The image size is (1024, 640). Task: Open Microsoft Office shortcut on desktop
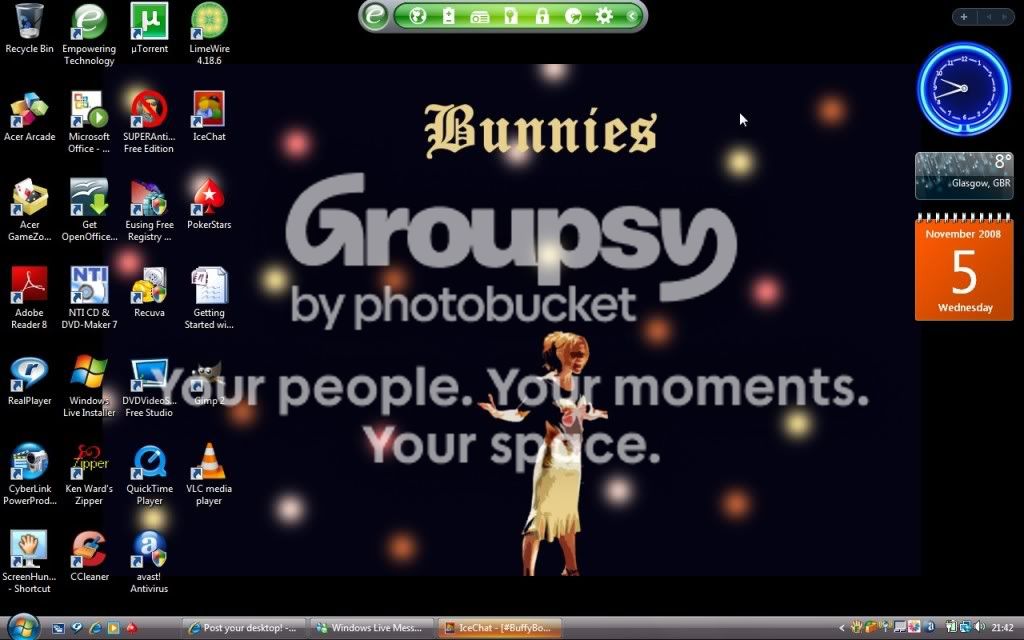click(x=89, y=123)
